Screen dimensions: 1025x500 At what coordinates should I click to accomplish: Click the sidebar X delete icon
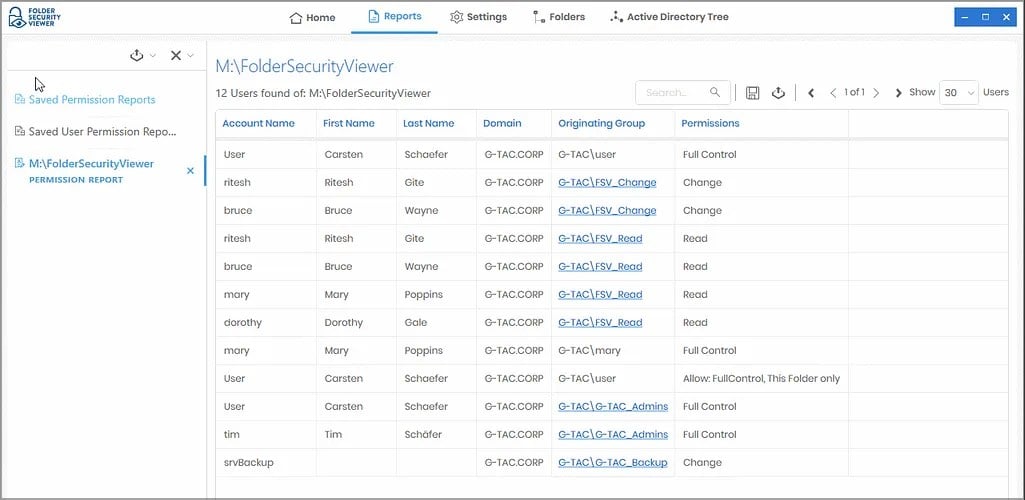176,56
